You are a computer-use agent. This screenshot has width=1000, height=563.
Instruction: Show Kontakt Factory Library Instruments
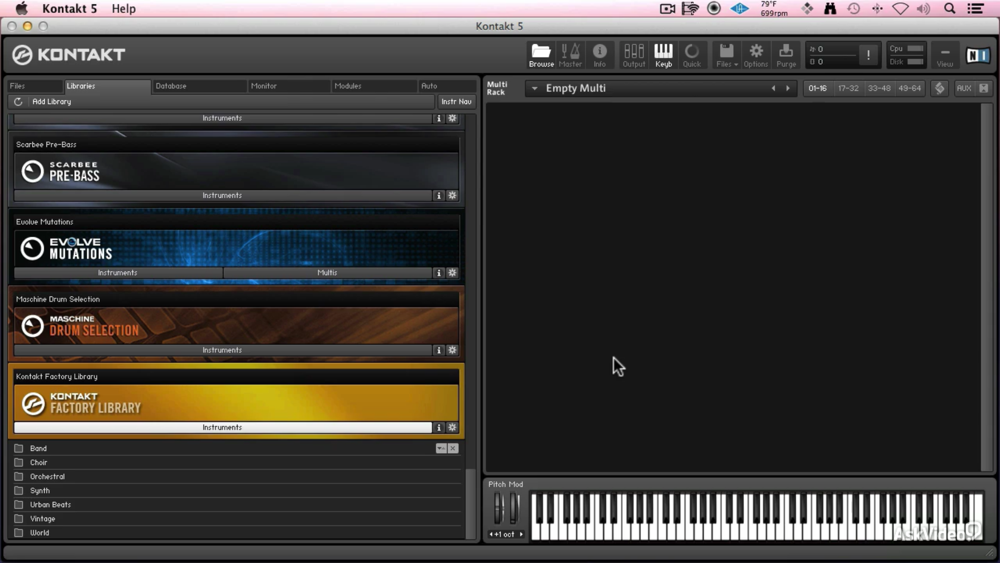(223, 427)
